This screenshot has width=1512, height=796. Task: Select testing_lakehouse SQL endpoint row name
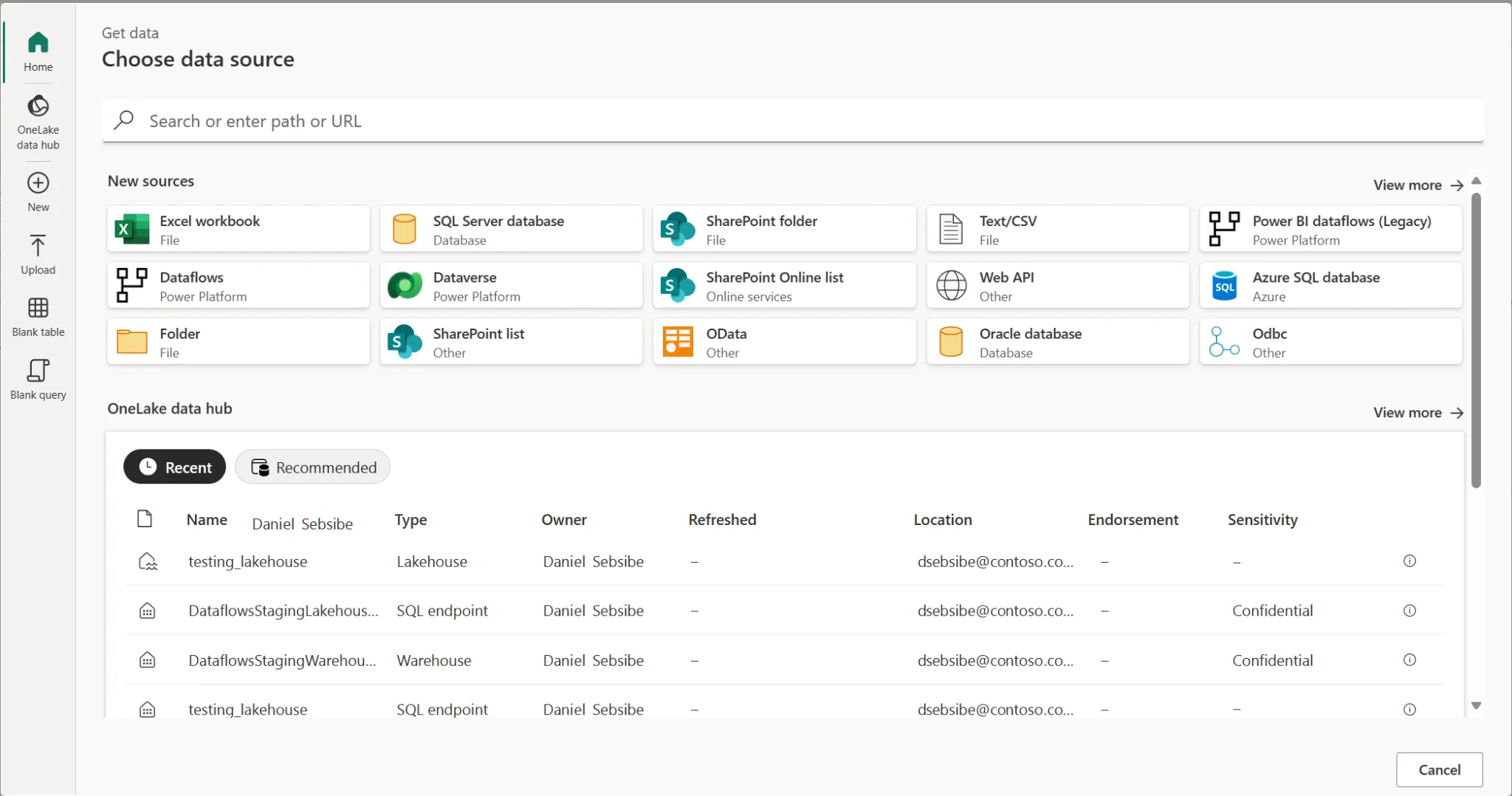coord(247,710)
